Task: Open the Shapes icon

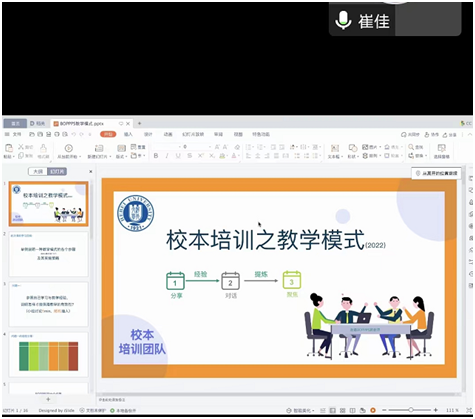Action: click(x=353, y=148)
